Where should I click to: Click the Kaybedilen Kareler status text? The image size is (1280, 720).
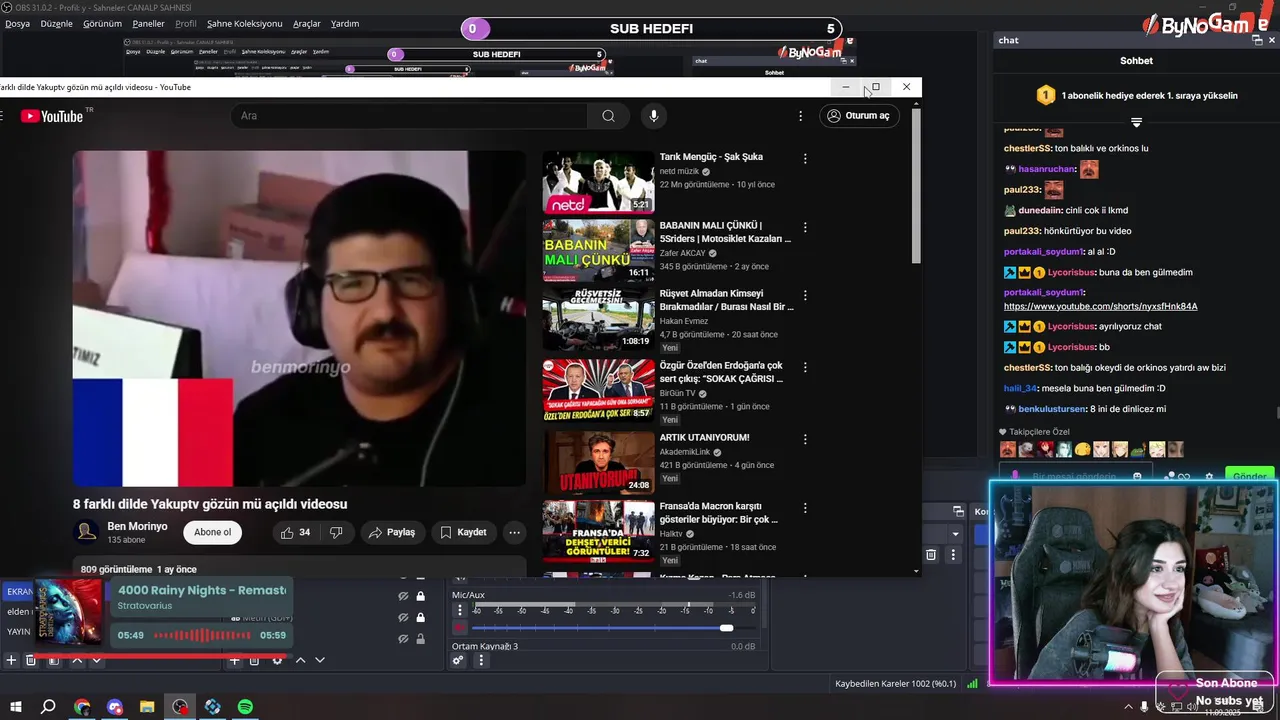(x=895, y=684)
